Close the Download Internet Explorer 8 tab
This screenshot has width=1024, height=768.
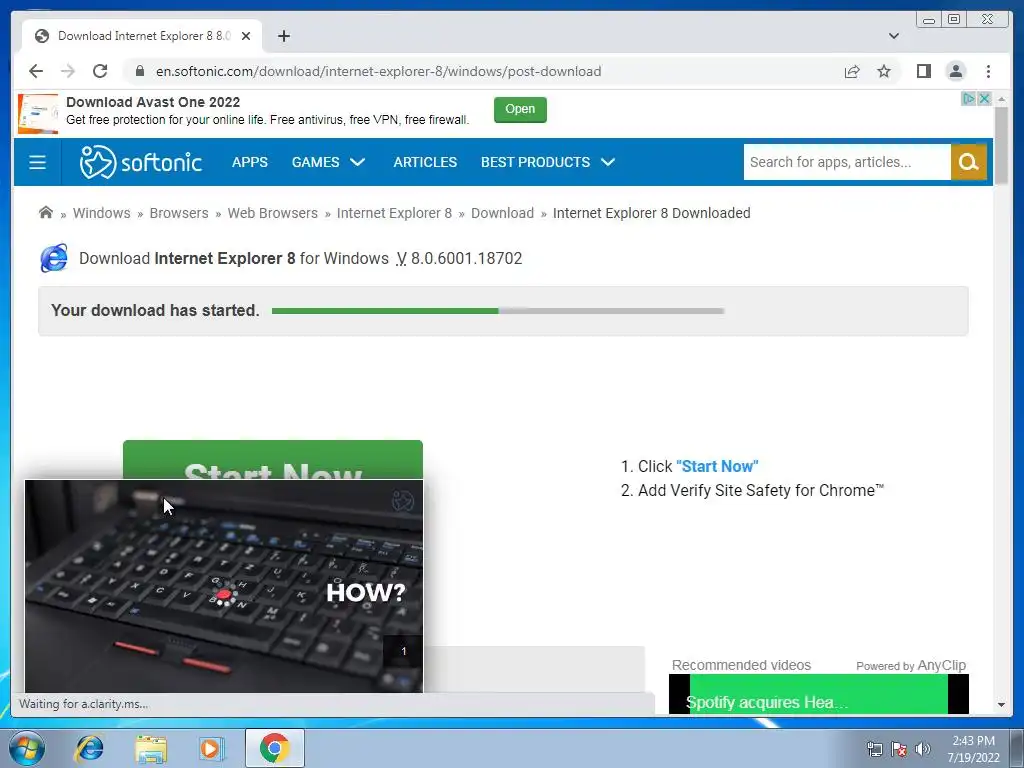coord(246,36)
